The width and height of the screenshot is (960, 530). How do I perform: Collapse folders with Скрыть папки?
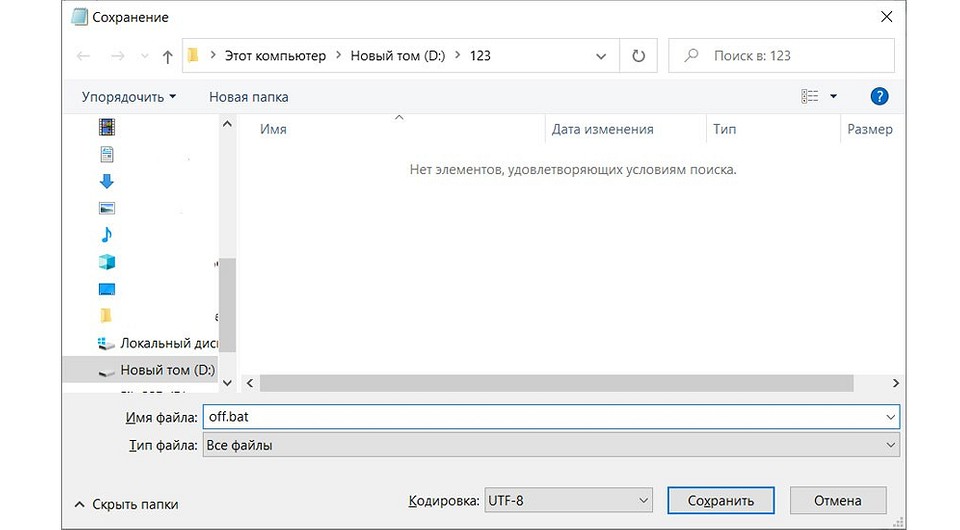click(127, 504)
